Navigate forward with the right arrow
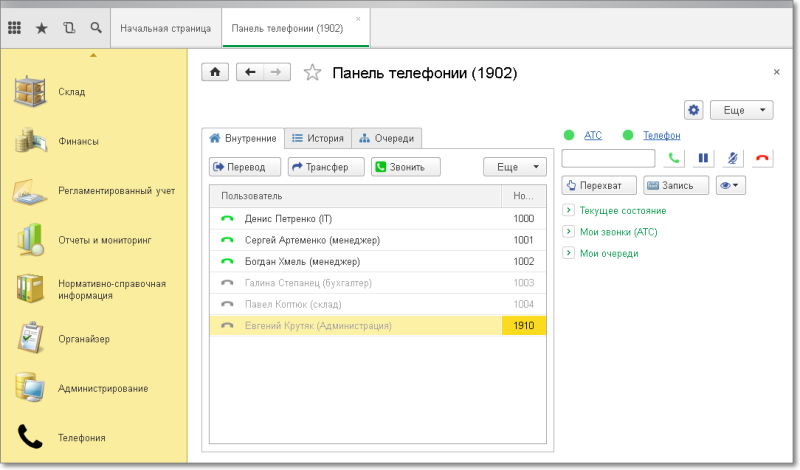The height and width of the screenshot is (470, 800). coord(277,72)
